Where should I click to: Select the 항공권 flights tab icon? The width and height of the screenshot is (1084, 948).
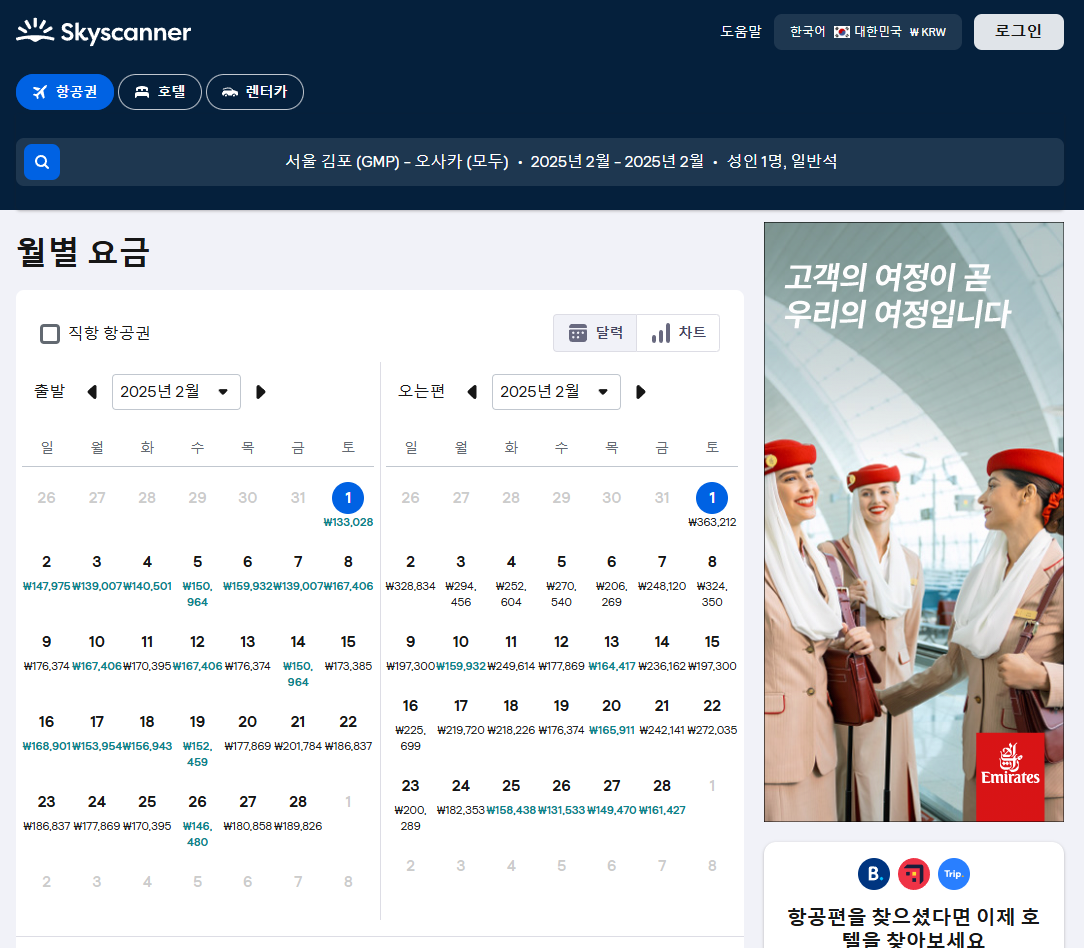click(x=39, y=91)
